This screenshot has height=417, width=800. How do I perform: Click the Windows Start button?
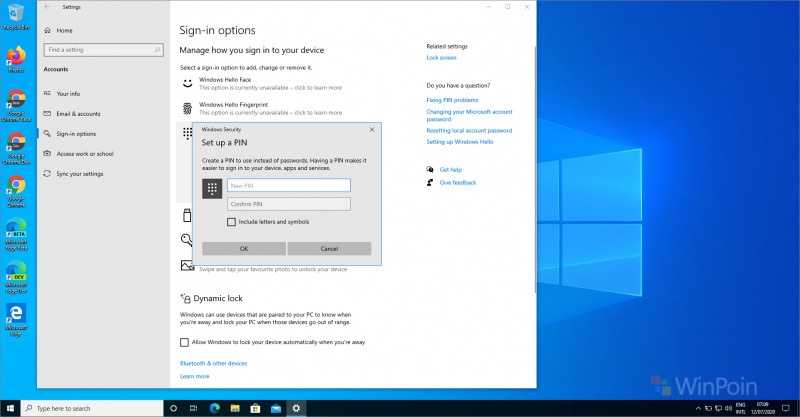(x=10, y=408)
